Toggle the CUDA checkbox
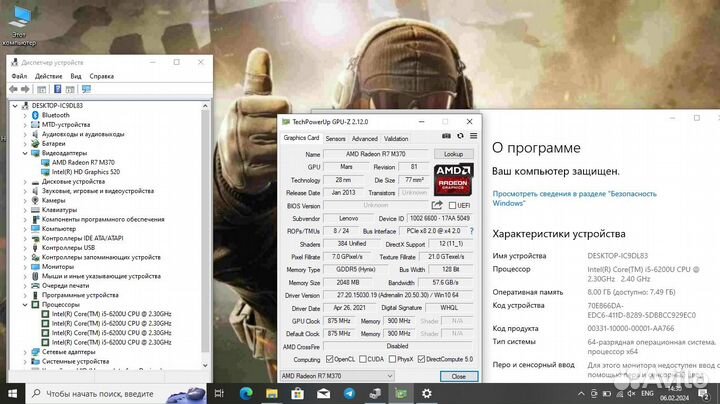The image size is (720, 404). [x=363, y=359]
